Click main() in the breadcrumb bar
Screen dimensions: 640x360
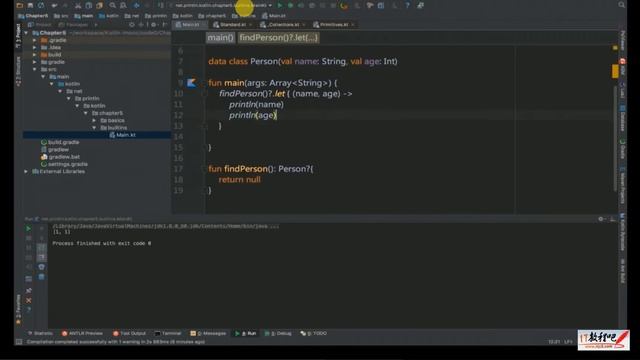(x=220, y=38)
